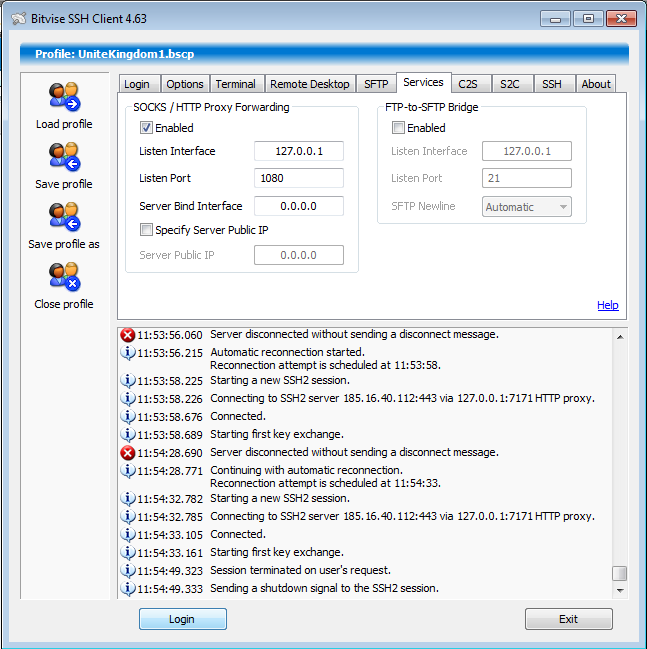Click error icon at 11:53:56.060 log entry
This screenshot has height=649, width=647.
point(127,334)
